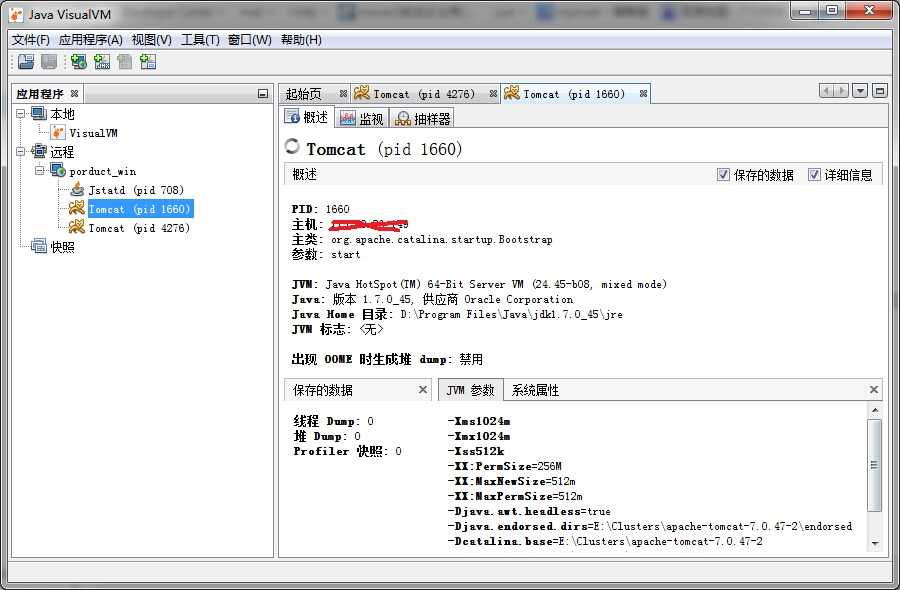900x590 pixels.
Task: Open the 概述 overview subtab
Action: tap(307, 117)
